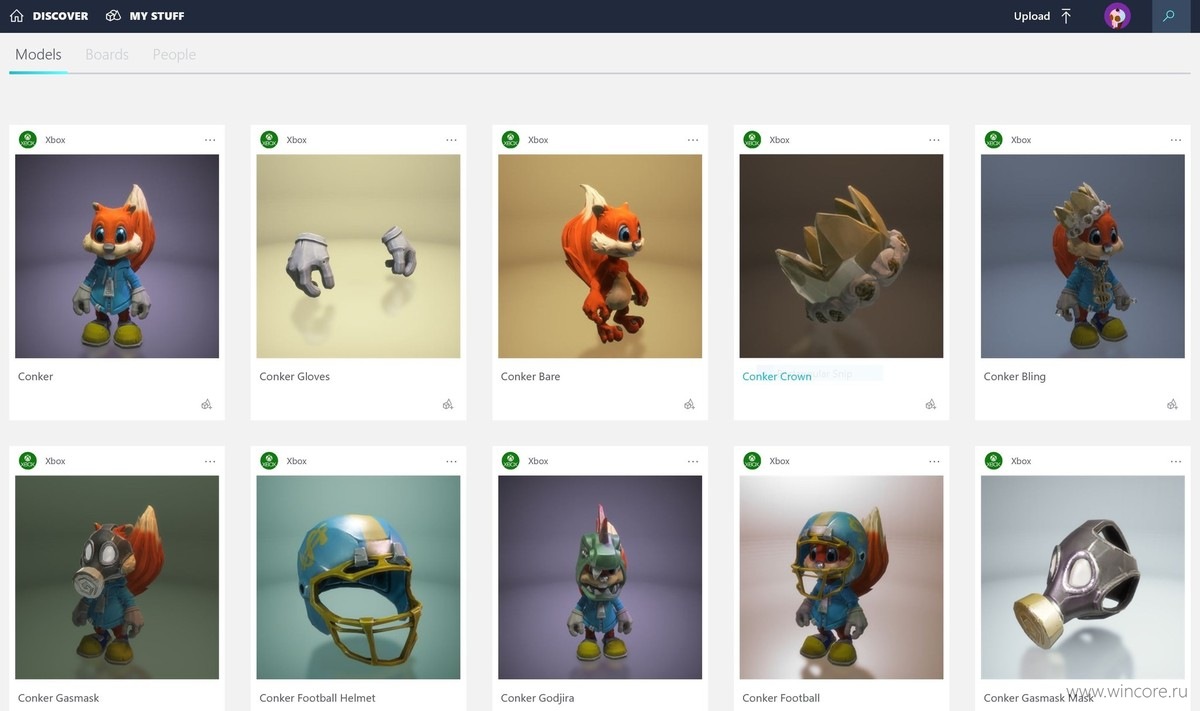Image resolution: width=1200 pixels, height=711 pixels.
Task: Switch to the Boards tab
Action: [x=107, y=54]
